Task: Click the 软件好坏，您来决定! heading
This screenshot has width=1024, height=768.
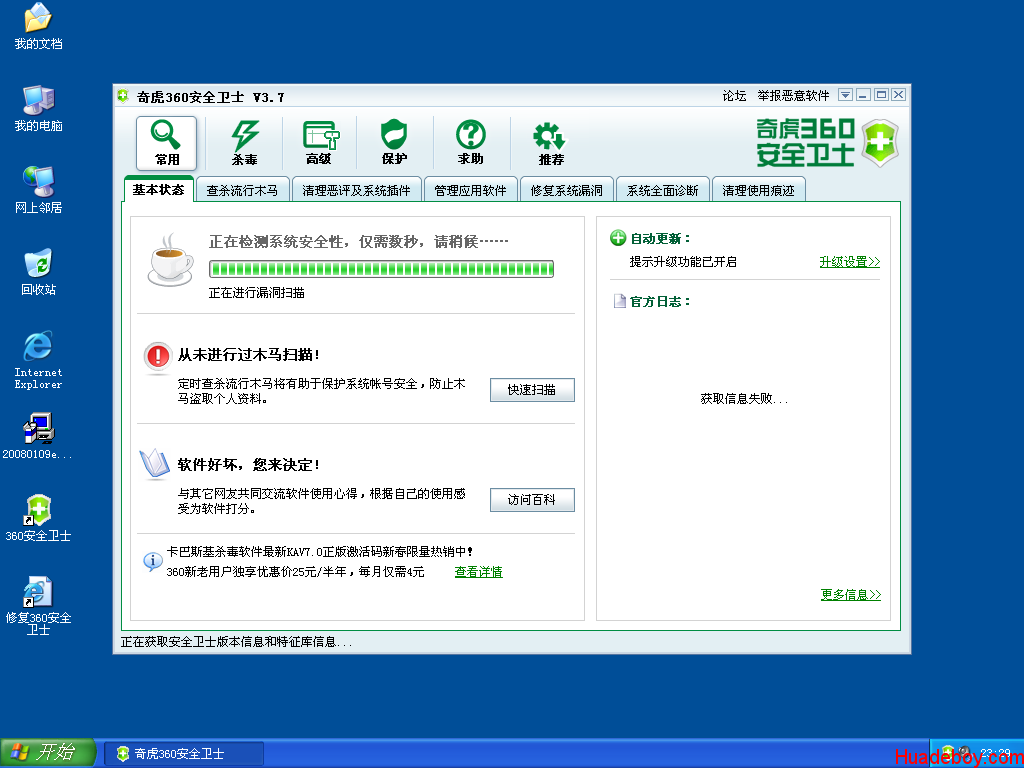Action: click(x=249, y=465)
